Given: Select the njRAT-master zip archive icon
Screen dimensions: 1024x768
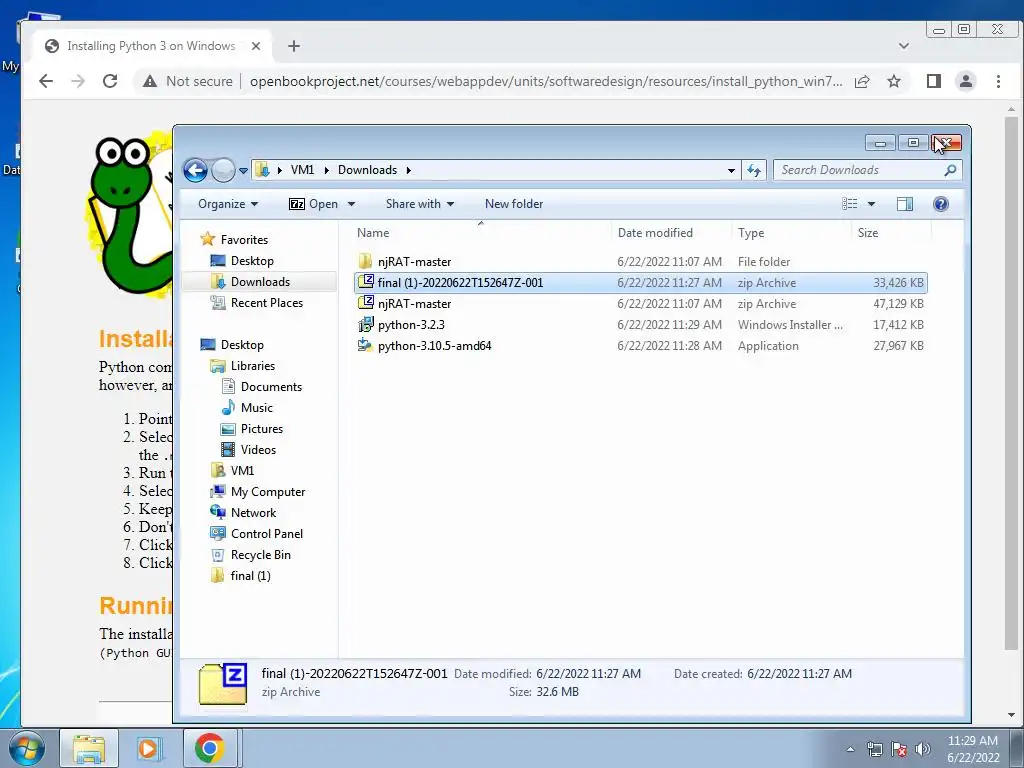Looking at the screenshot, I should (366, 303).
